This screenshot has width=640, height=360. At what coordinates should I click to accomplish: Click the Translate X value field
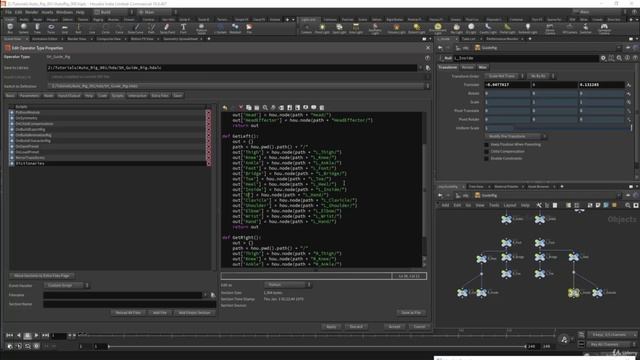(507, 85)
